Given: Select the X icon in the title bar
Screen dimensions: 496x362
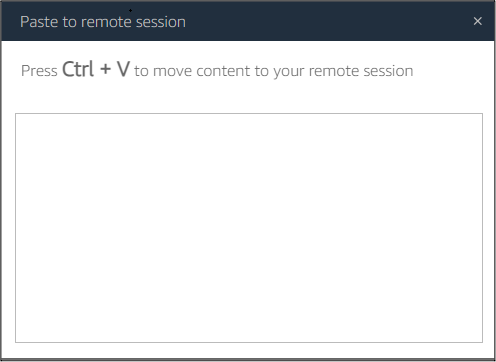Looking at the screenshot, I should (x=477, y=21).
